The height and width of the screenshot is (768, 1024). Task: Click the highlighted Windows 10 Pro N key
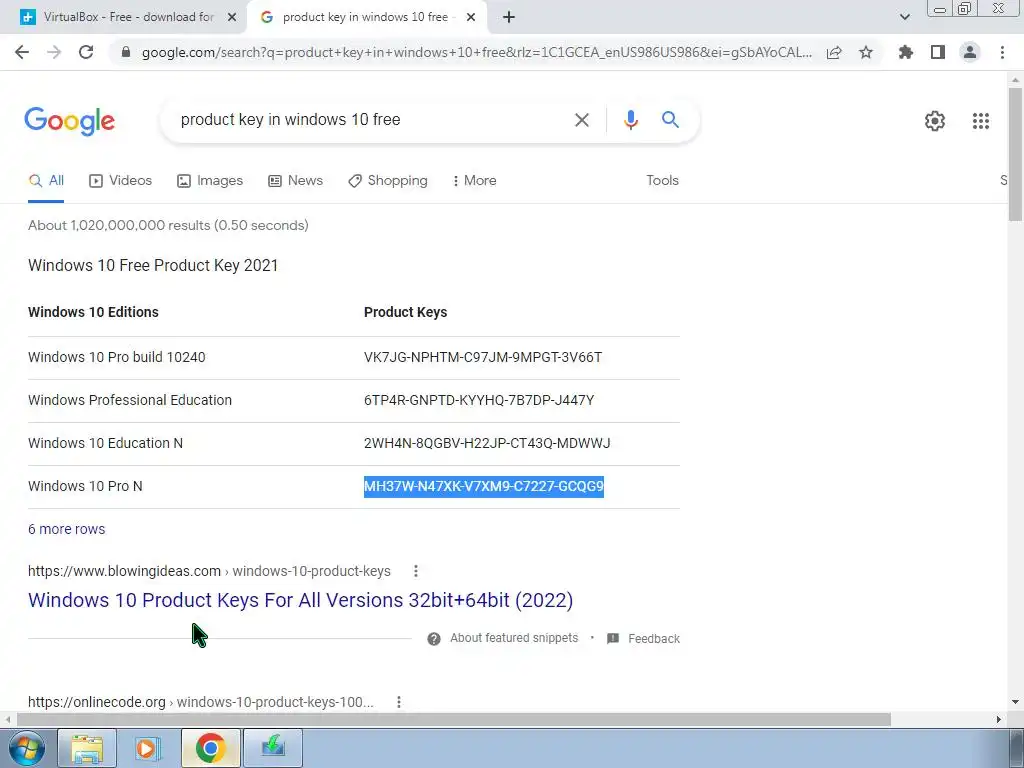(x=483, y=487)
